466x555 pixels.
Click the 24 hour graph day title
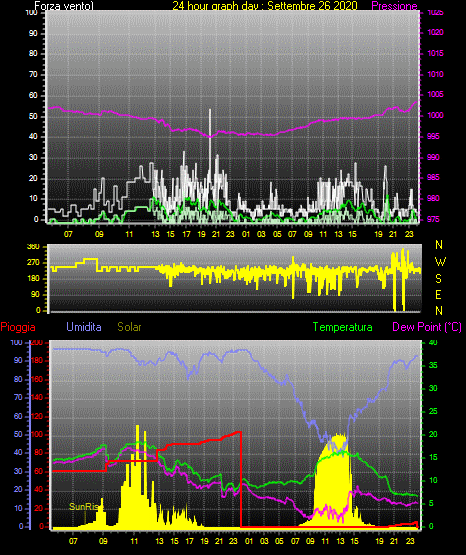click(265, 6)
